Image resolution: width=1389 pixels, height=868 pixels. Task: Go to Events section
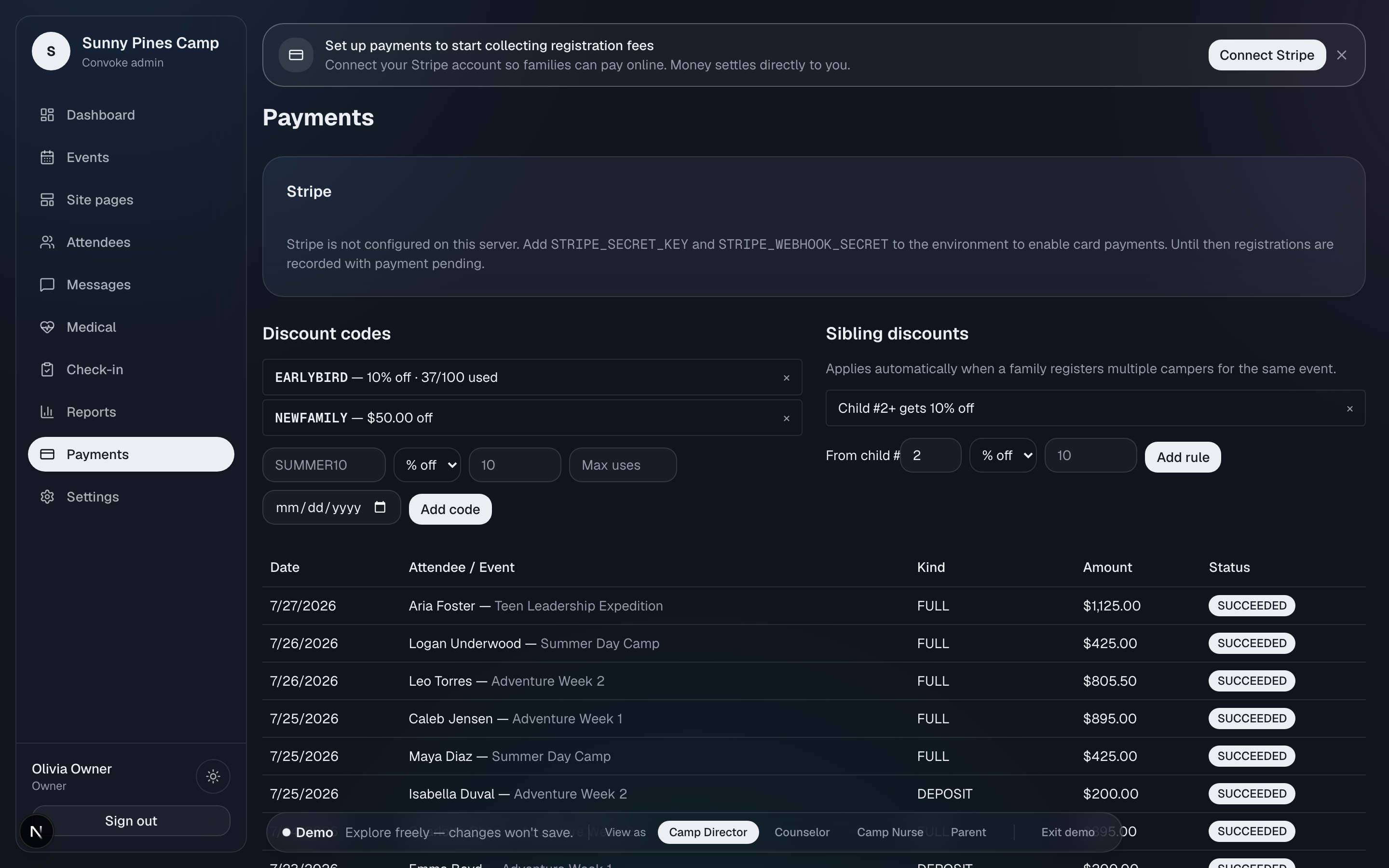[x=131, y=157]
